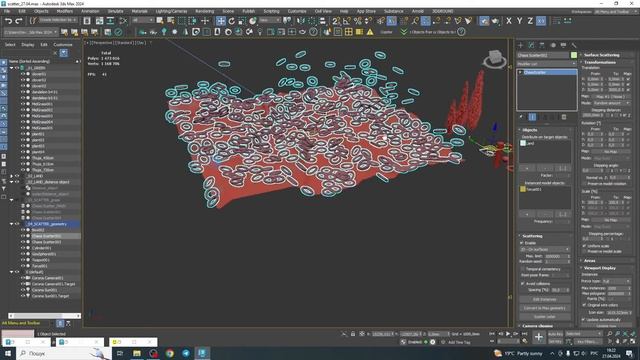Open the Animation menu
The width and height of the screenshot is (640, 360).
(x=90, y=11)
